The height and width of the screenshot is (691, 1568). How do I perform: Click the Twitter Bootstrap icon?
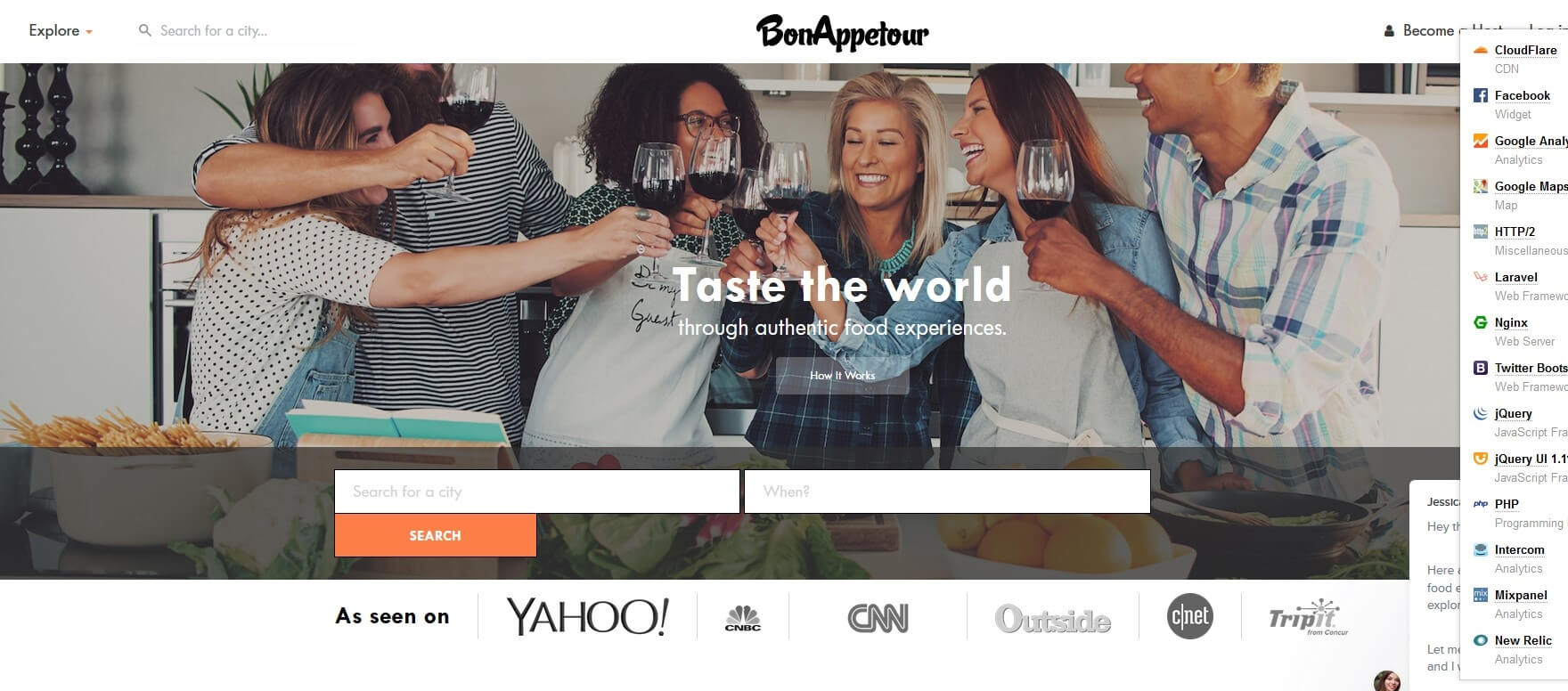point(1481,368)
